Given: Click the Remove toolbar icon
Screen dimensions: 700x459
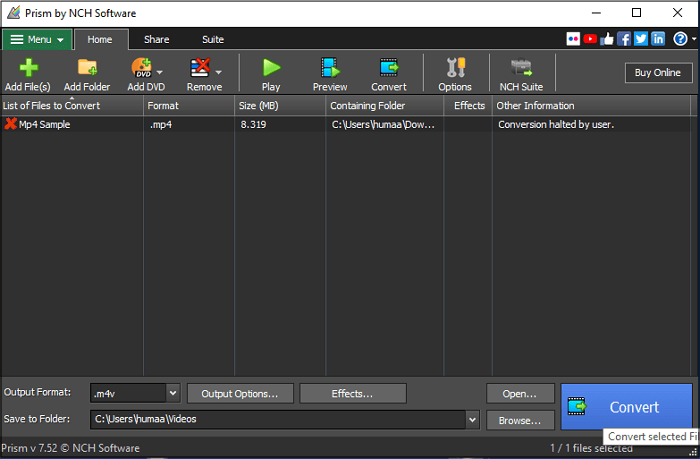Looking at the screenshot, I should (x=200, y=68).
